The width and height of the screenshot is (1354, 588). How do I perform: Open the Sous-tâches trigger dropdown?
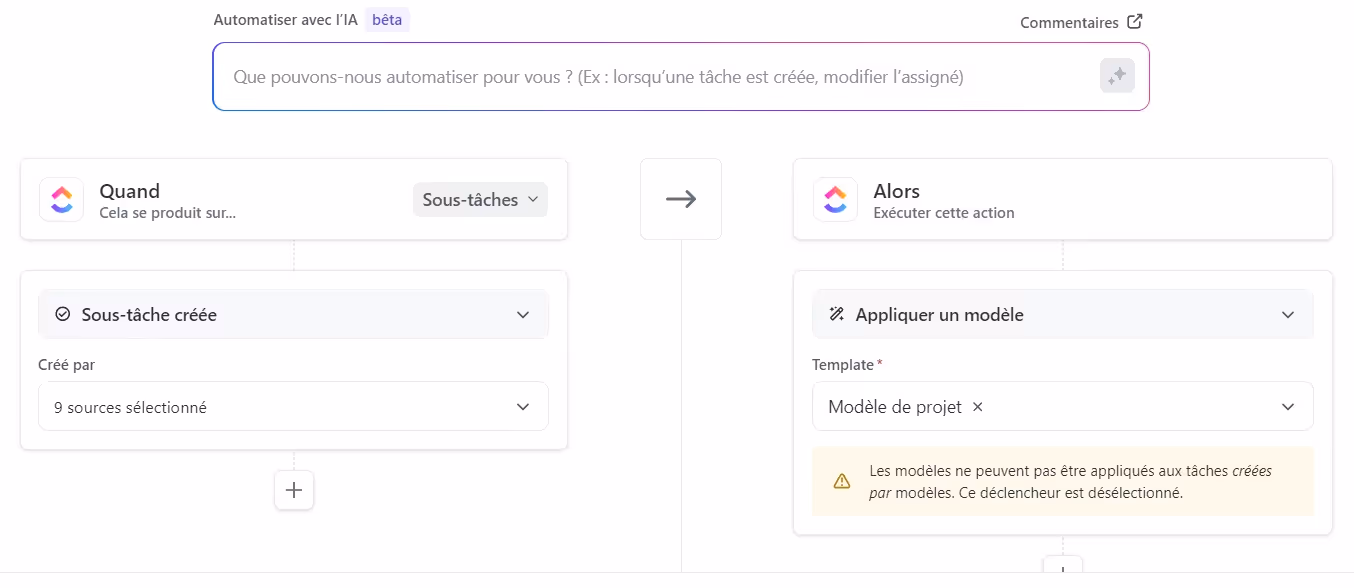480,199
